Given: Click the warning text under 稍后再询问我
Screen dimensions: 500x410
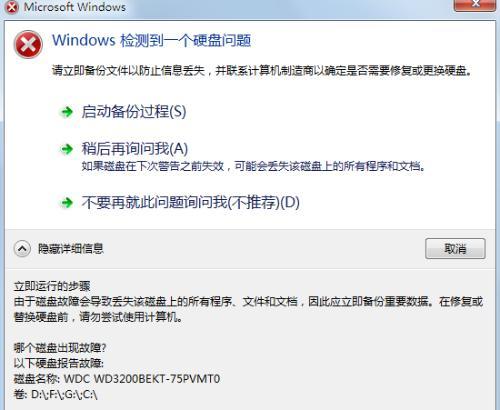Looking at the screenshot, I should (x=253, y=166).
